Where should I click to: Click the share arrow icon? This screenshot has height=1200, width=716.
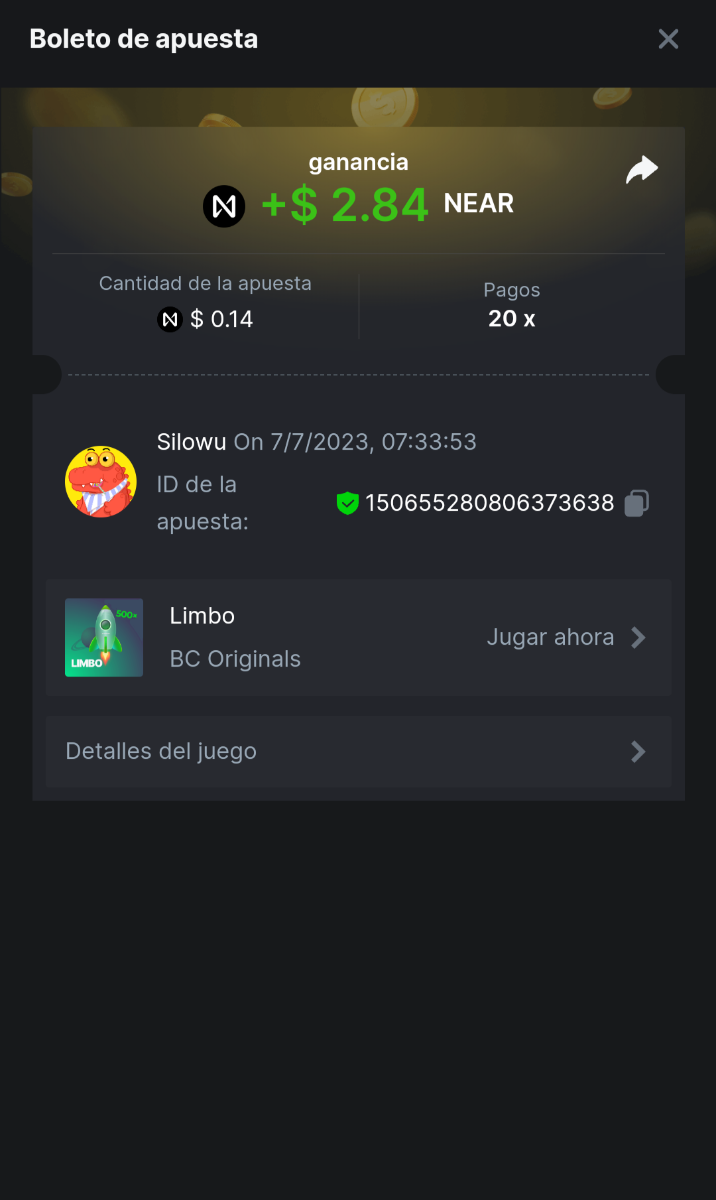(x=641, y=170)
